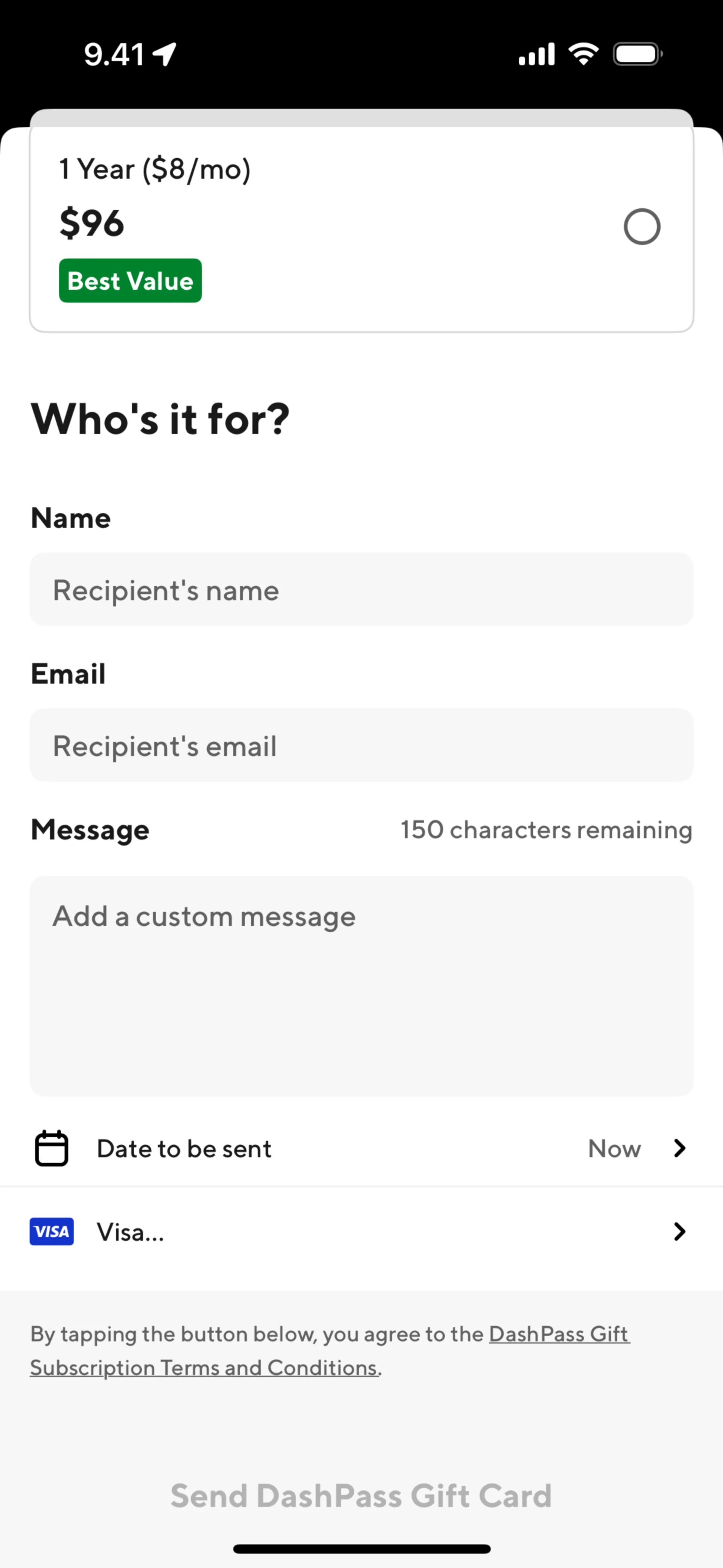
Task: Open payment methods using the Visa row chevron
Action: [679, 1232]
